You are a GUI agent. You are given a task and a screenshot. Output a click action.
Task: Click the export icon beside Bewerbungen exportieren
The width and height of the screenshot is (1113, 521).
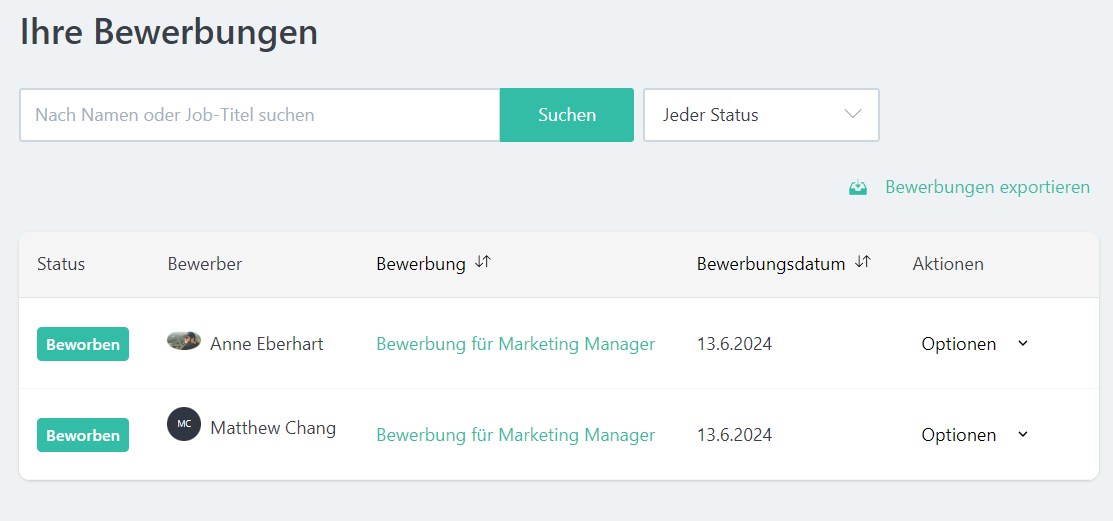[x=858, y=187]
